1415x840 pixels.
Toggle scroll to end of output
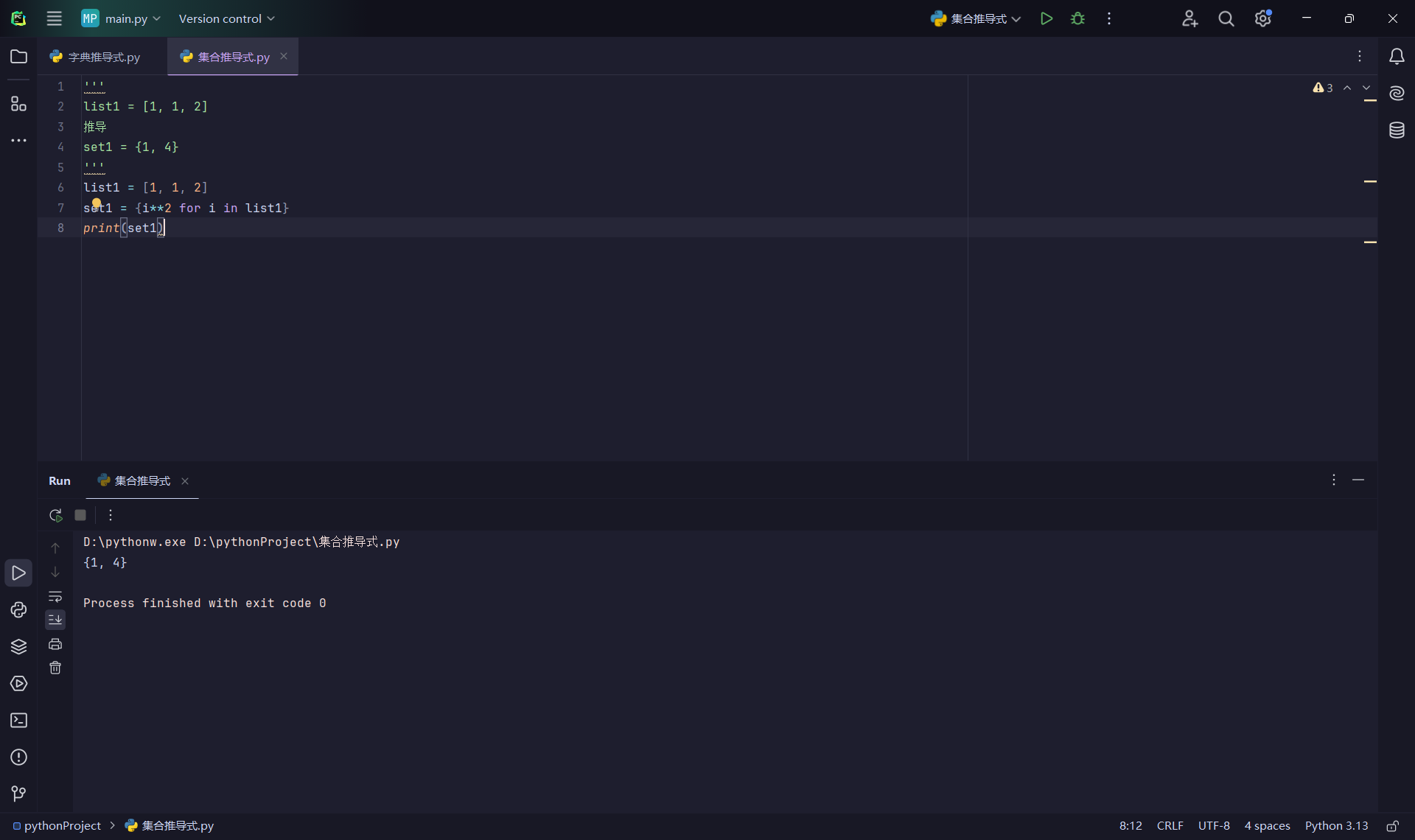click(x=55, y=620)
